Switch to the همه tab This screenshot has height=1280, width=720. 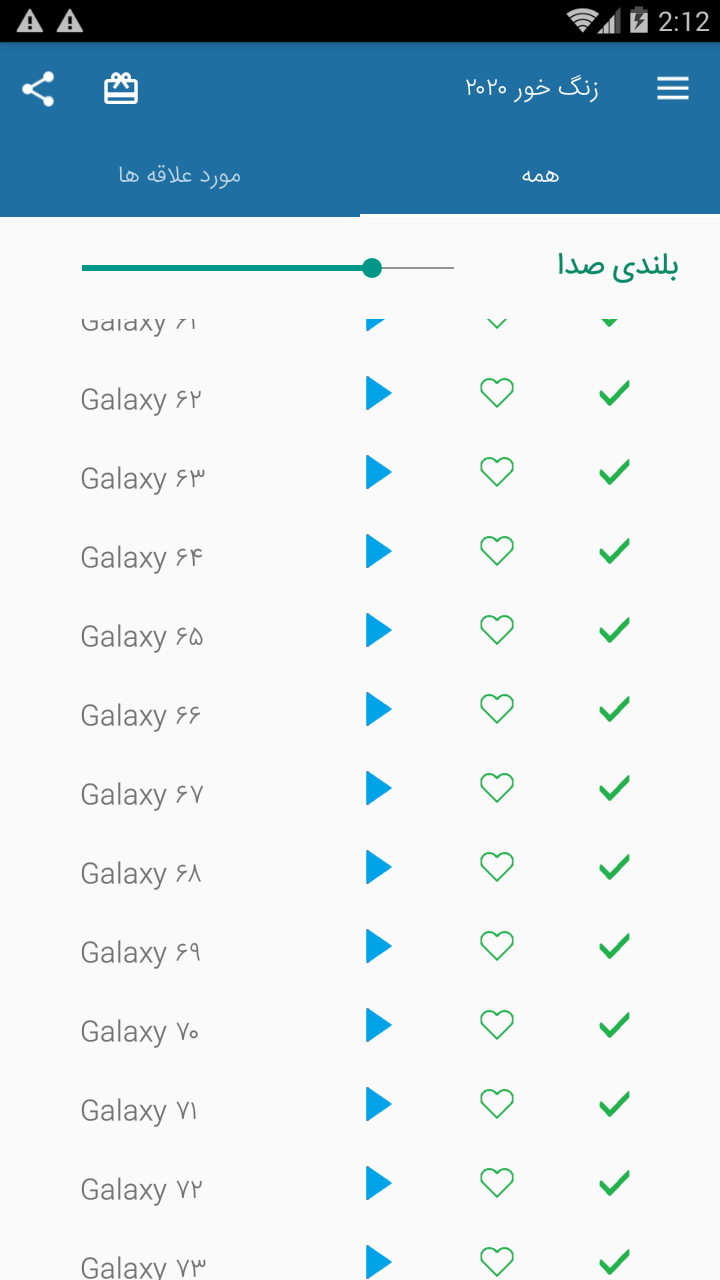[x=540, y=176]
